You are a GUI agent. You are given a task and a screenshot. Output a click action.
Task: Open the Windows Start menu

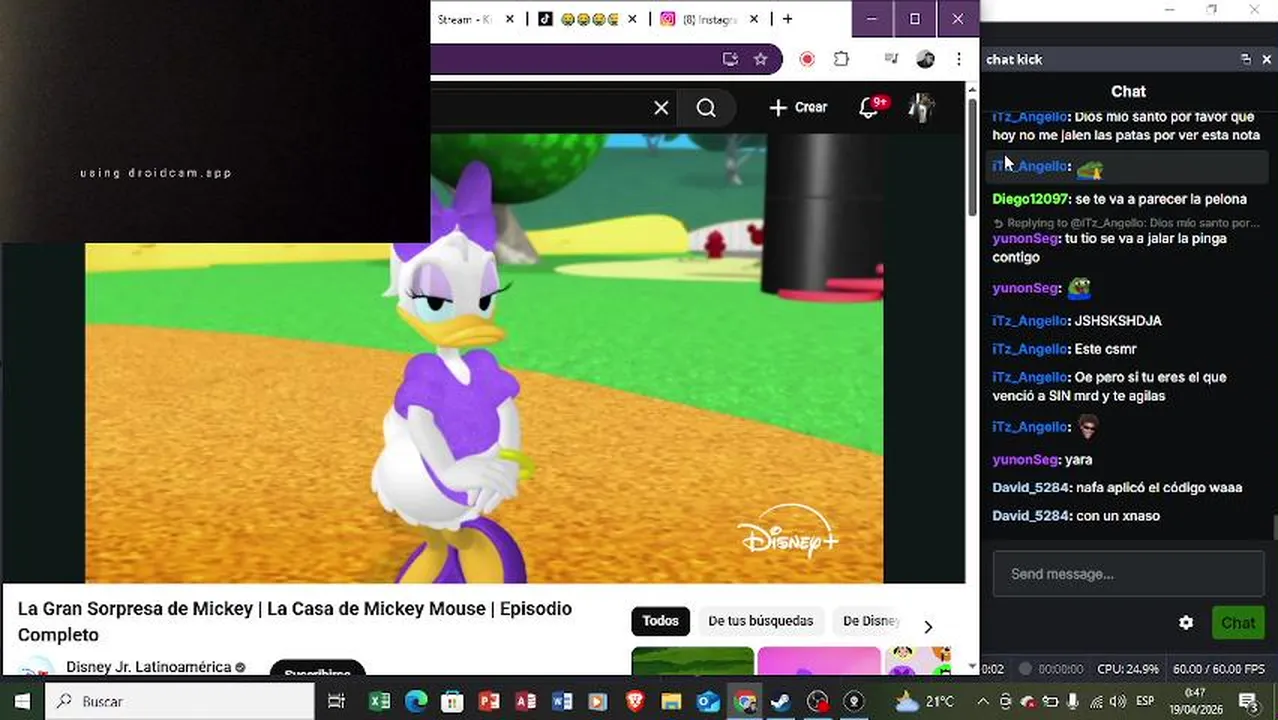tap(22, 701)
